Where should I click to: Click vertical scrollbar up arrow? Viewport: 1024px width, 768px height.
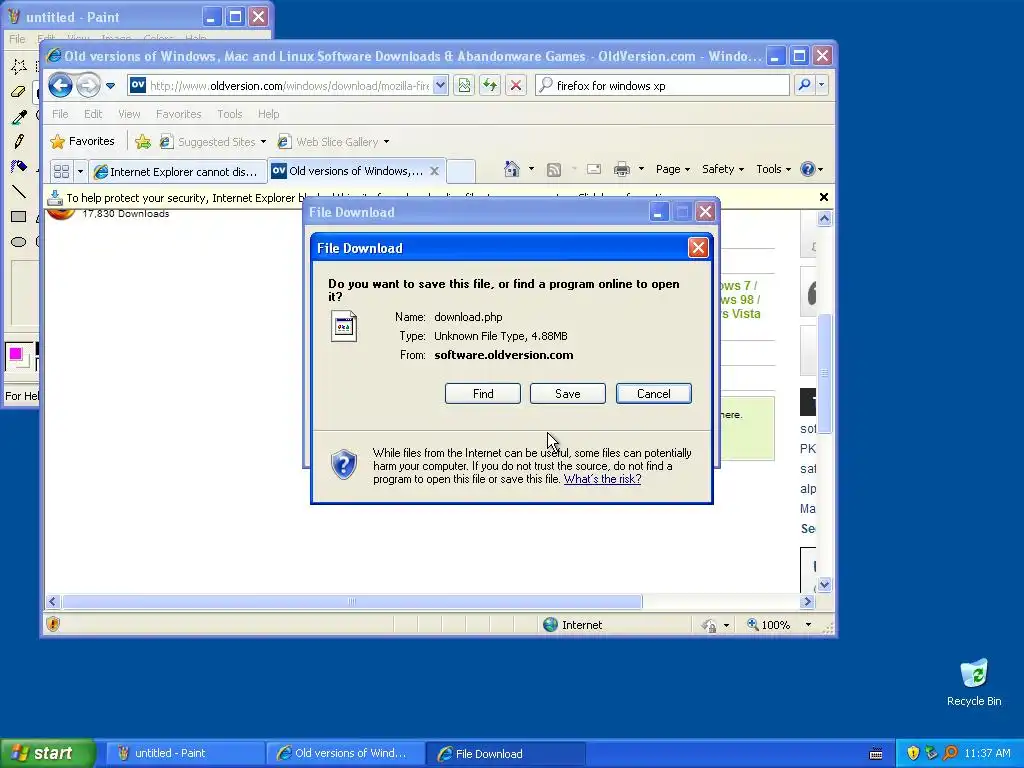coord(824,219)
